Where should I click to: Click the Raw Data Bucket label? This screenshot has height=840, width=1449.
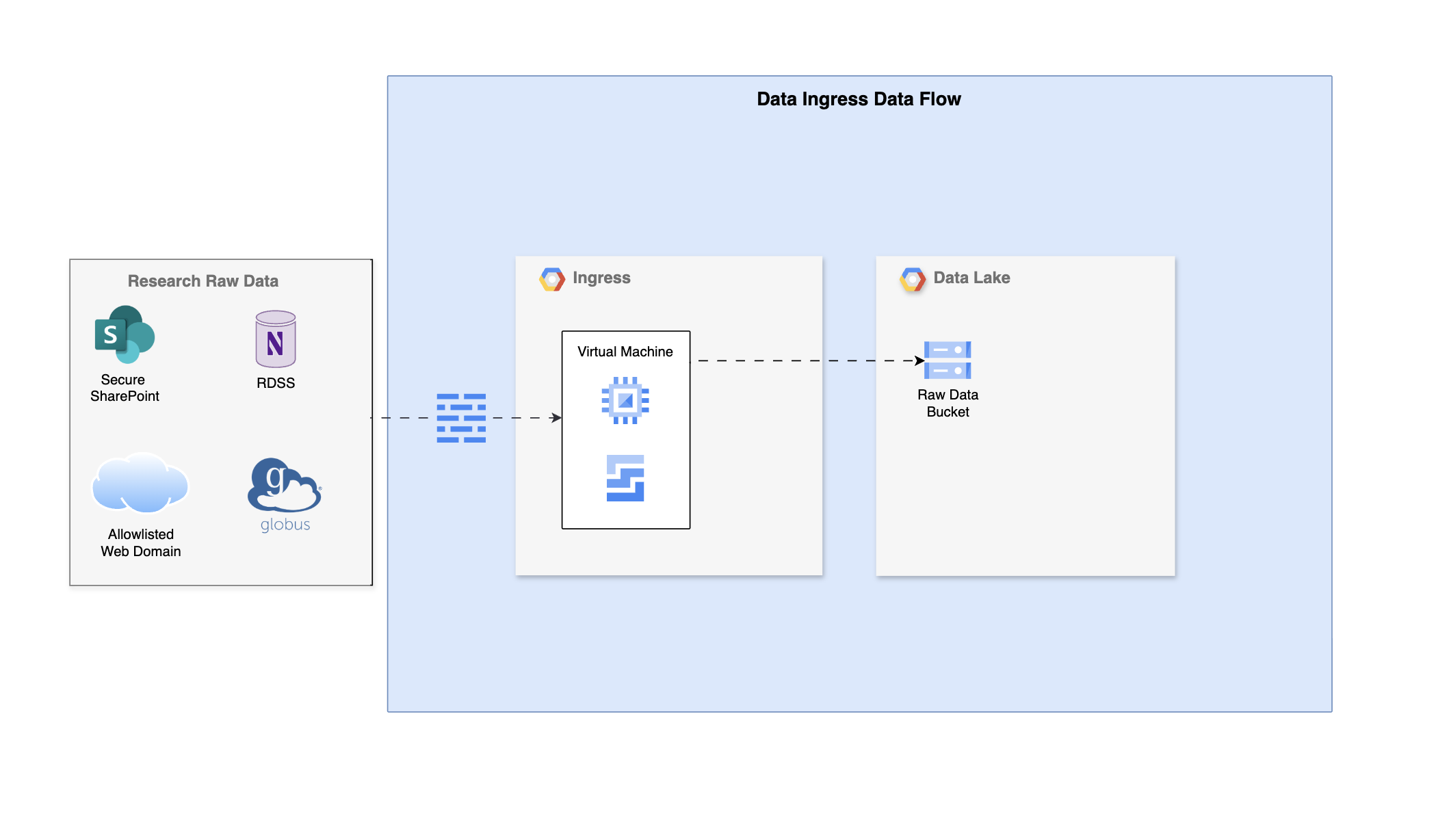point(948,403)
